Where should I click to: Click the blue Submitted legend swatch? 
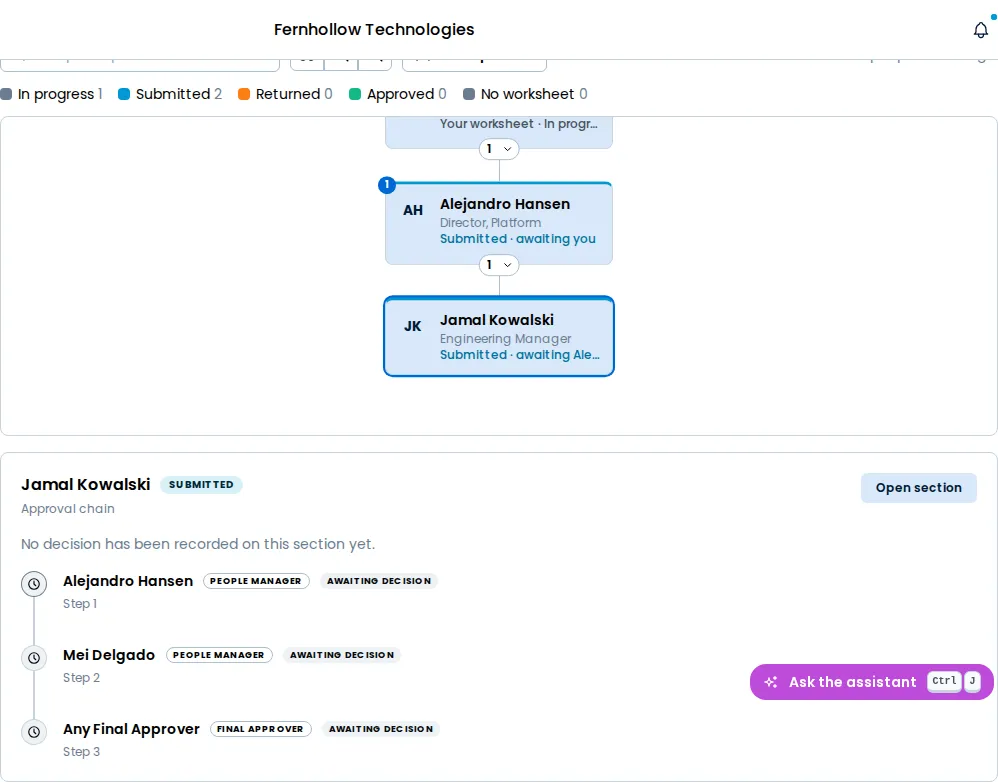click(124, 94)
